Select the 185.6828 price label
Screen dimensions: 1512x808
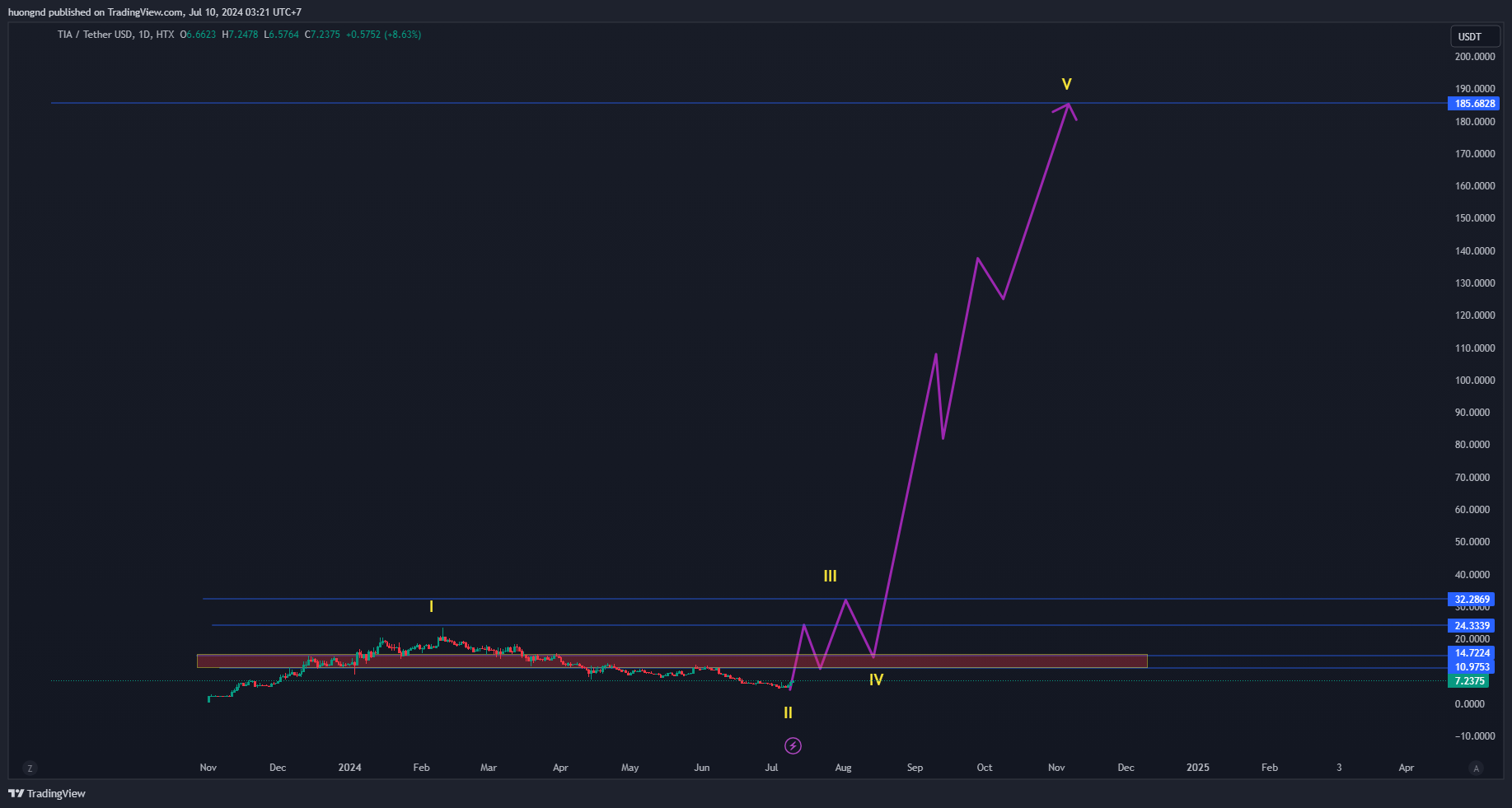click(x=1474, y=104)
